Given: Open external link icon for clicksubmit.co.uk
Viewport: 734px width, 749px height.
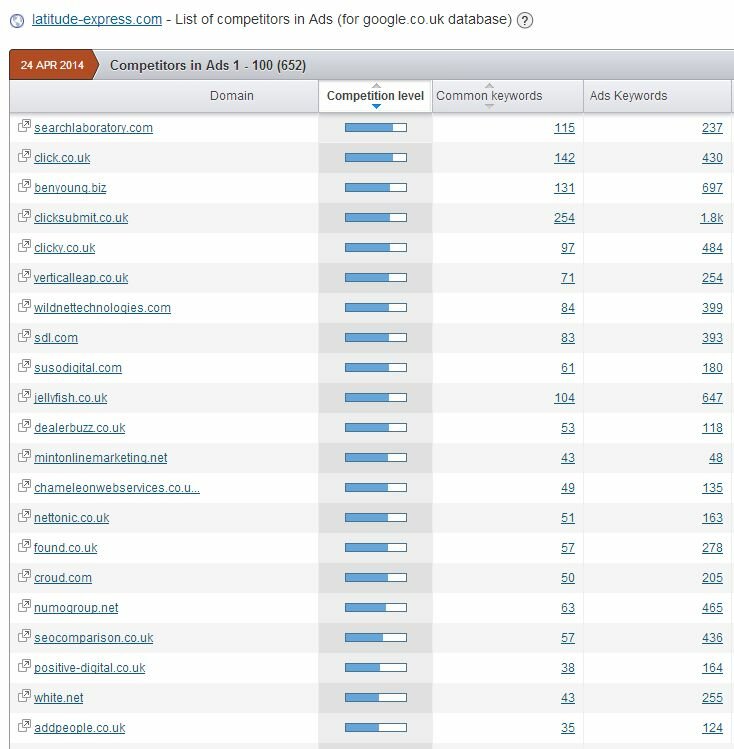Looking at the screenshot, I should click(24, 216).
